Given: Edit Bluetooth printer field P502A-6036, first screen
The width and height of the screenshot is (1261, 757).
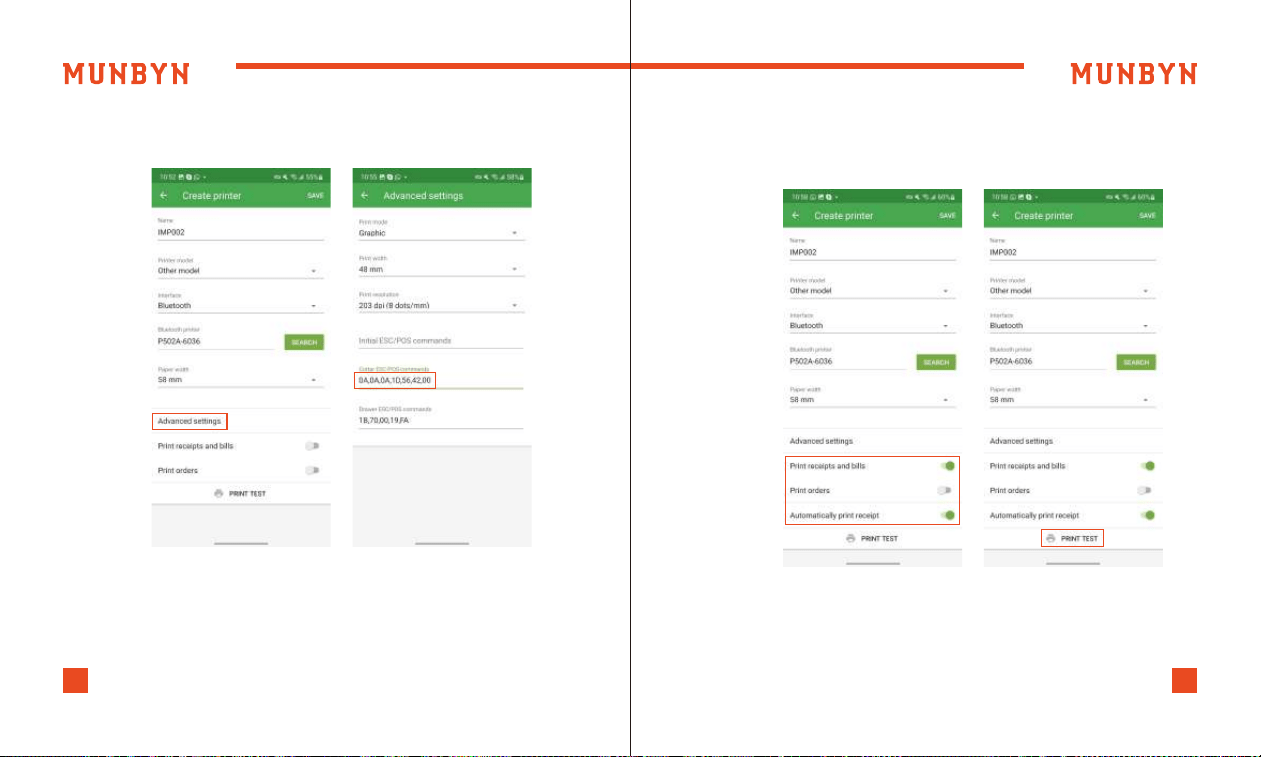Looking at the screenshot, I should pos(215,342).
